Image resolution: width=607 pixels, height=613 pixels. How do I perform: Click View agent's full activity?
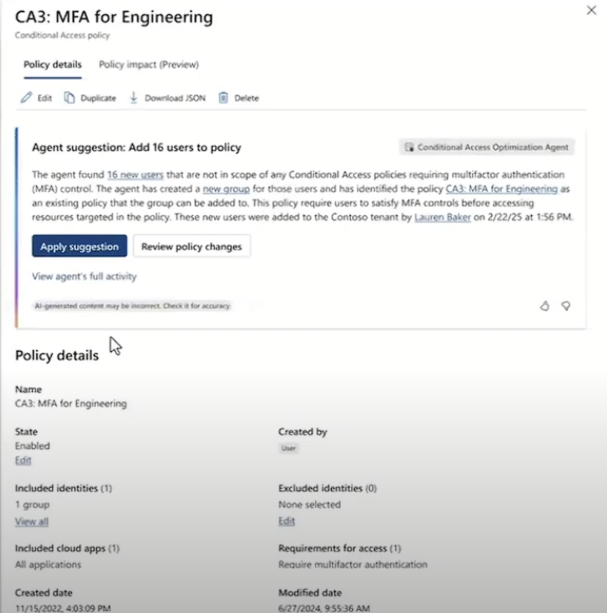pos(84,276)
